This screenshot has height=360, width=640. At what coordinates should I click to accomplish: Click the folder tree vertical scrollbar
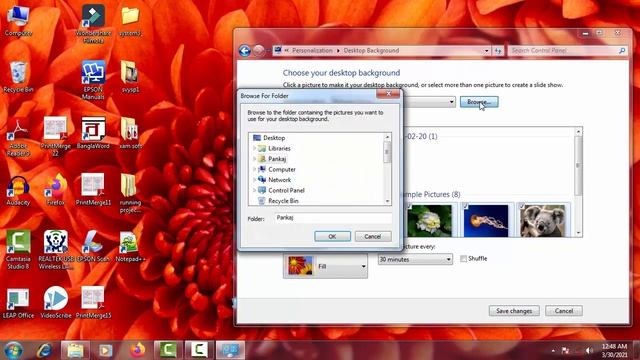(x=387, y=169)
